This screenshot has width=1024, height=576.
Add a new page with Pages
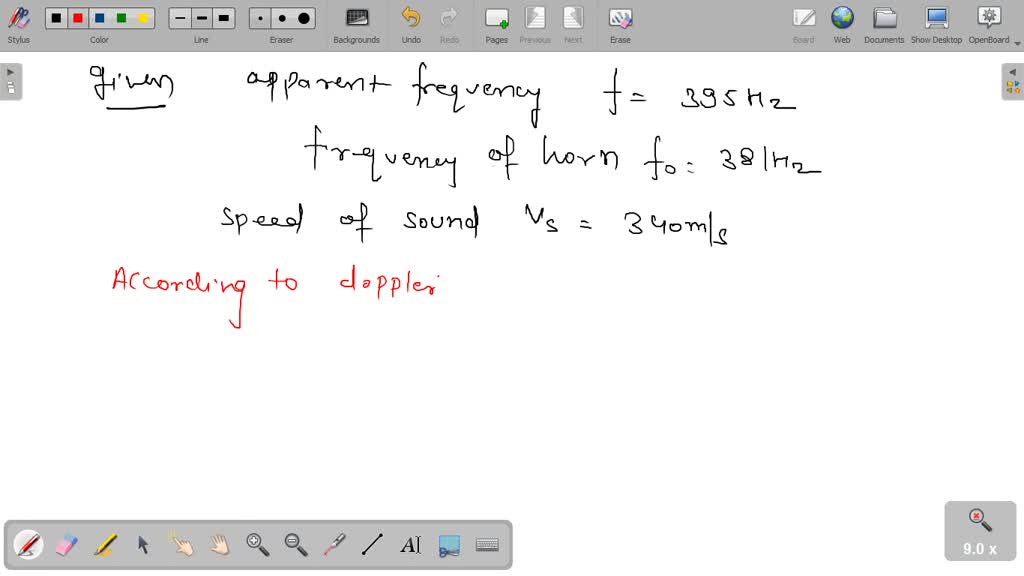point(496,25)
